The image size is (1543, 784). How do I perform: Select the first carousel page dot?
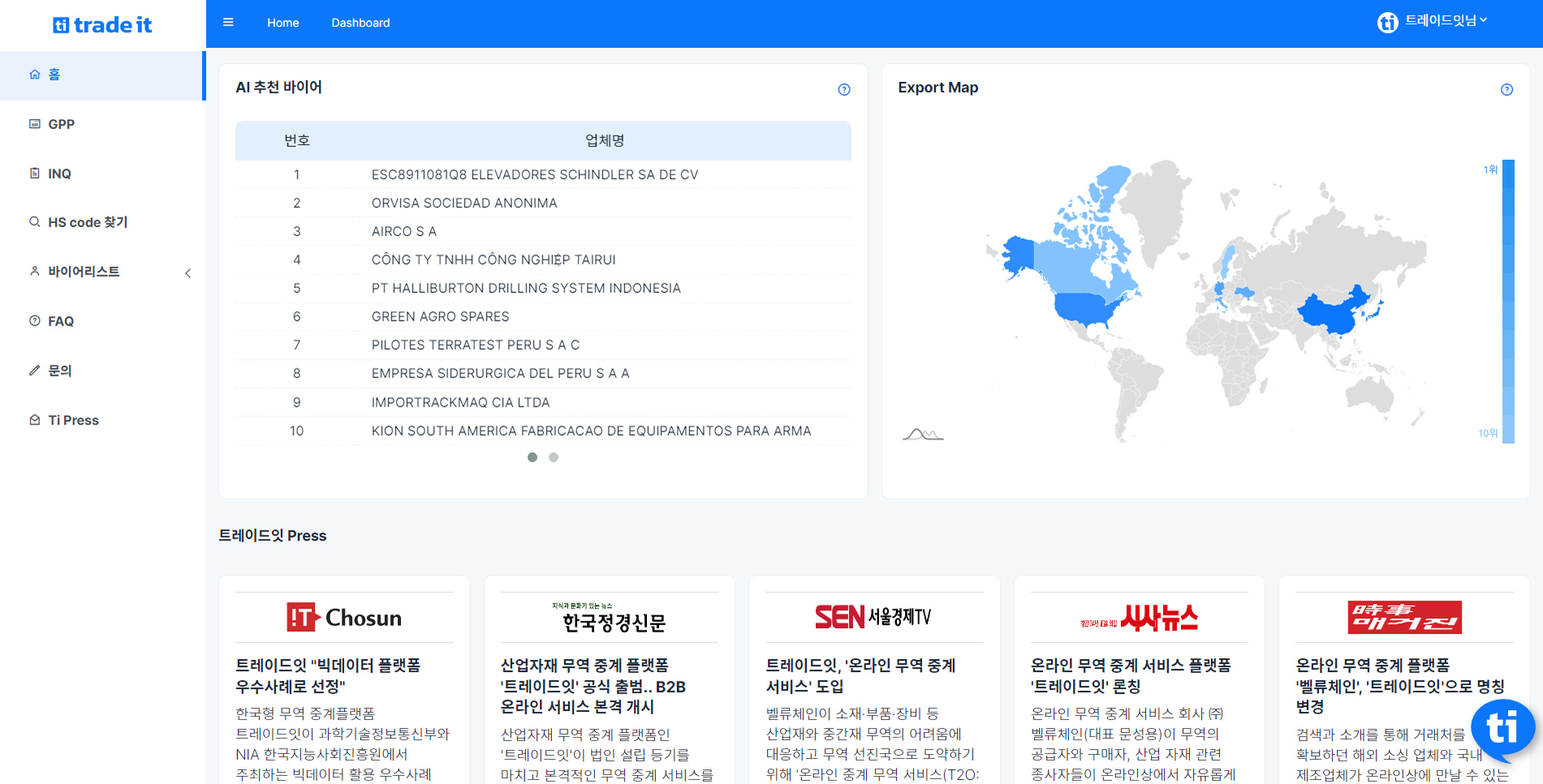(532, 458)
